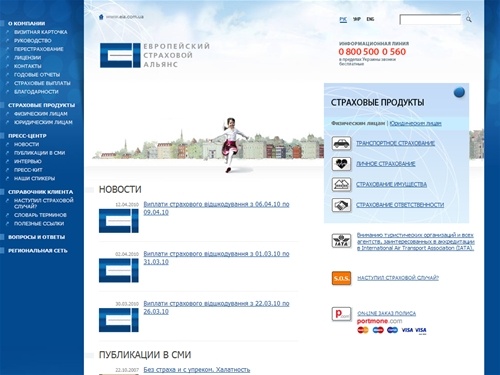Open news thumbnail dated 30.03.2010
The height and width of the screenshot is (375, 500).
(119, 320)
